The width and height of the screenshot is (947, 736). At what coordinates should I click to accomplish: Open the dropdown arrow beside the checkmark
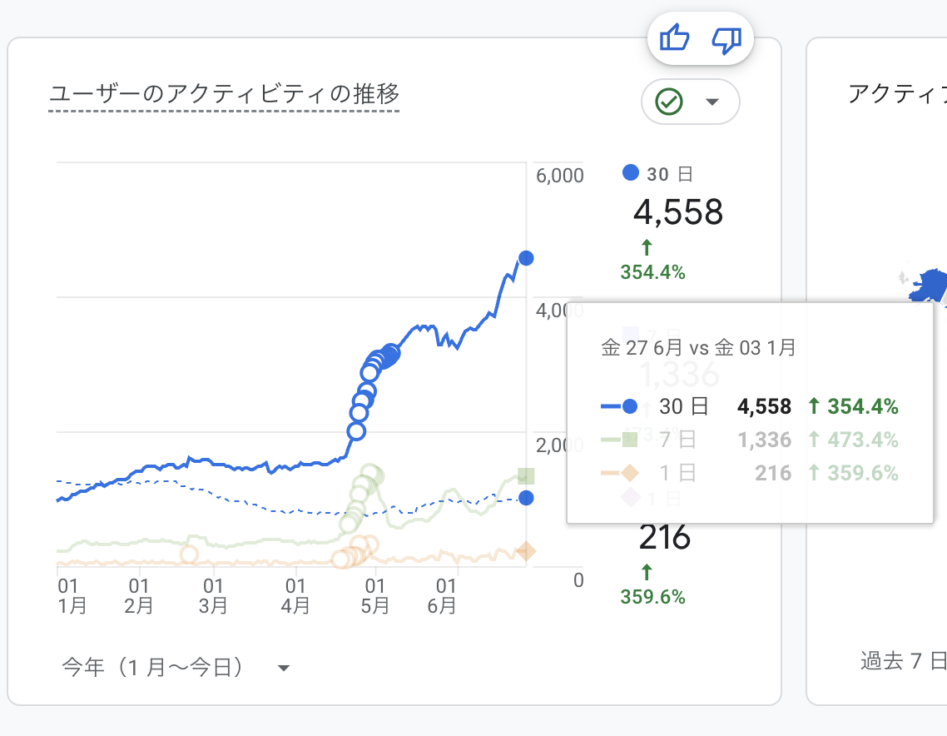(x=712, y=102)
